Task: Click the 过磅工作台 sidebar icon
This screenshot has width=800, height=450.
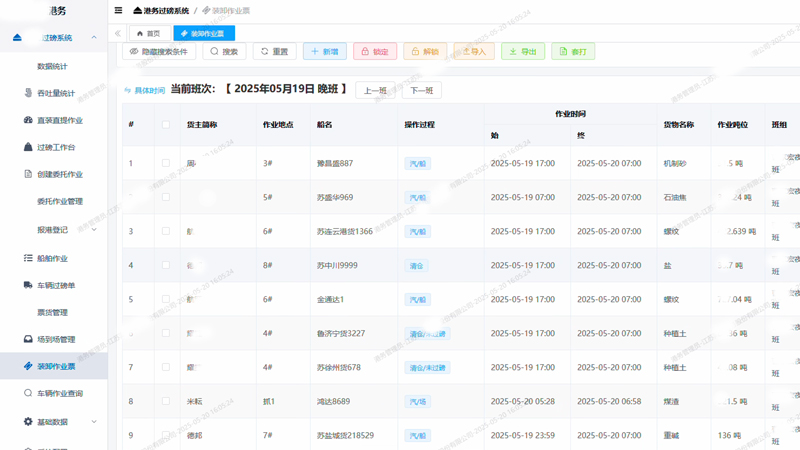Action: pyautogui.click(x=28, y=147)
